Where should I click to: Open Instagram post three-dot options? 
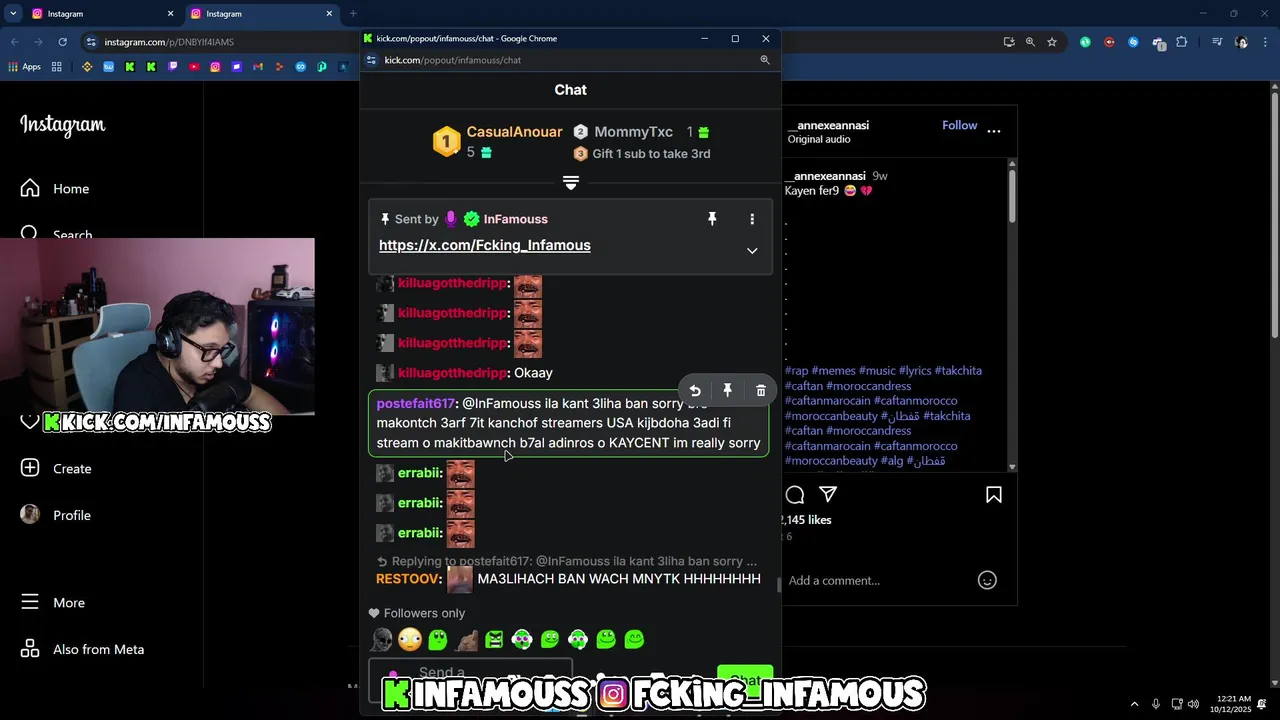pyautogui.click(x=994, y=131)
